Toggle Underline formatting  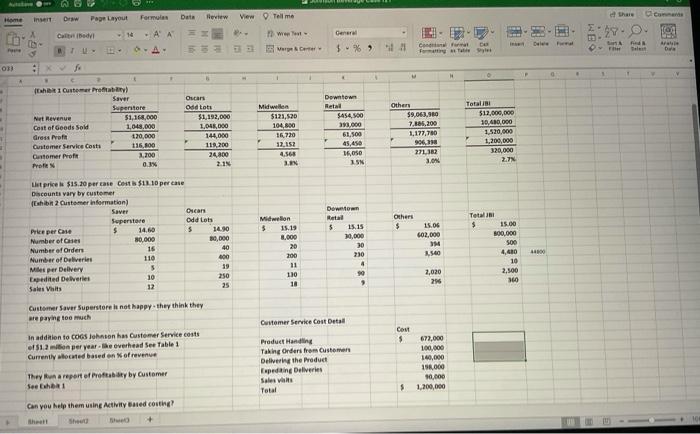(84, 51)
